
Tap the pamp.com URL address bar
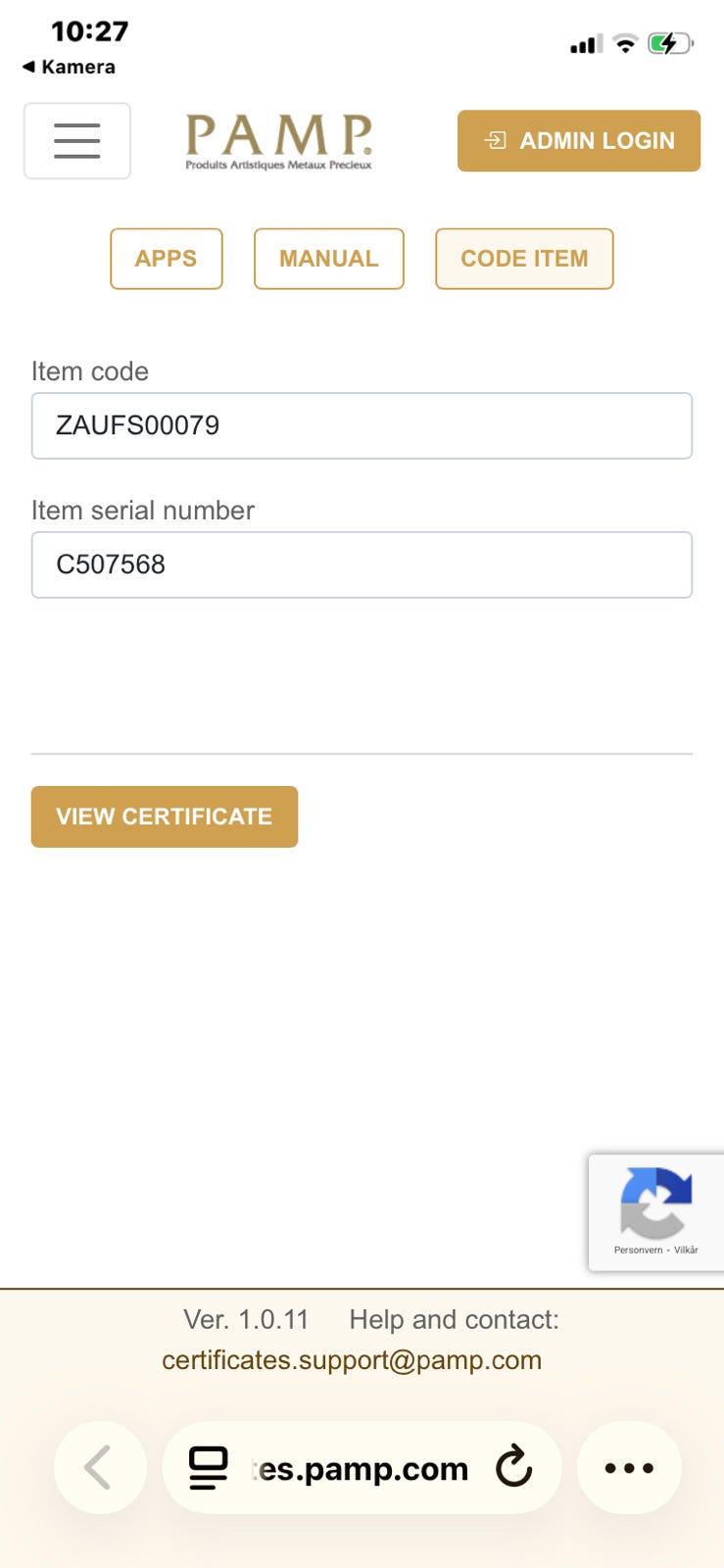(x=362, y=1468)
